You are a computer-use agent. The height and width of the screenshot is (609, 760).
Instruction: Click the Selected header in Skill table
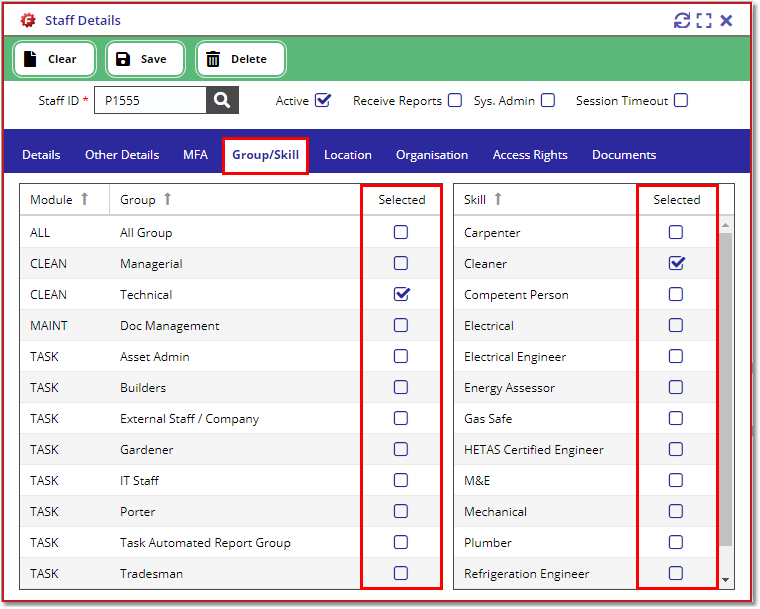(677, 199)
